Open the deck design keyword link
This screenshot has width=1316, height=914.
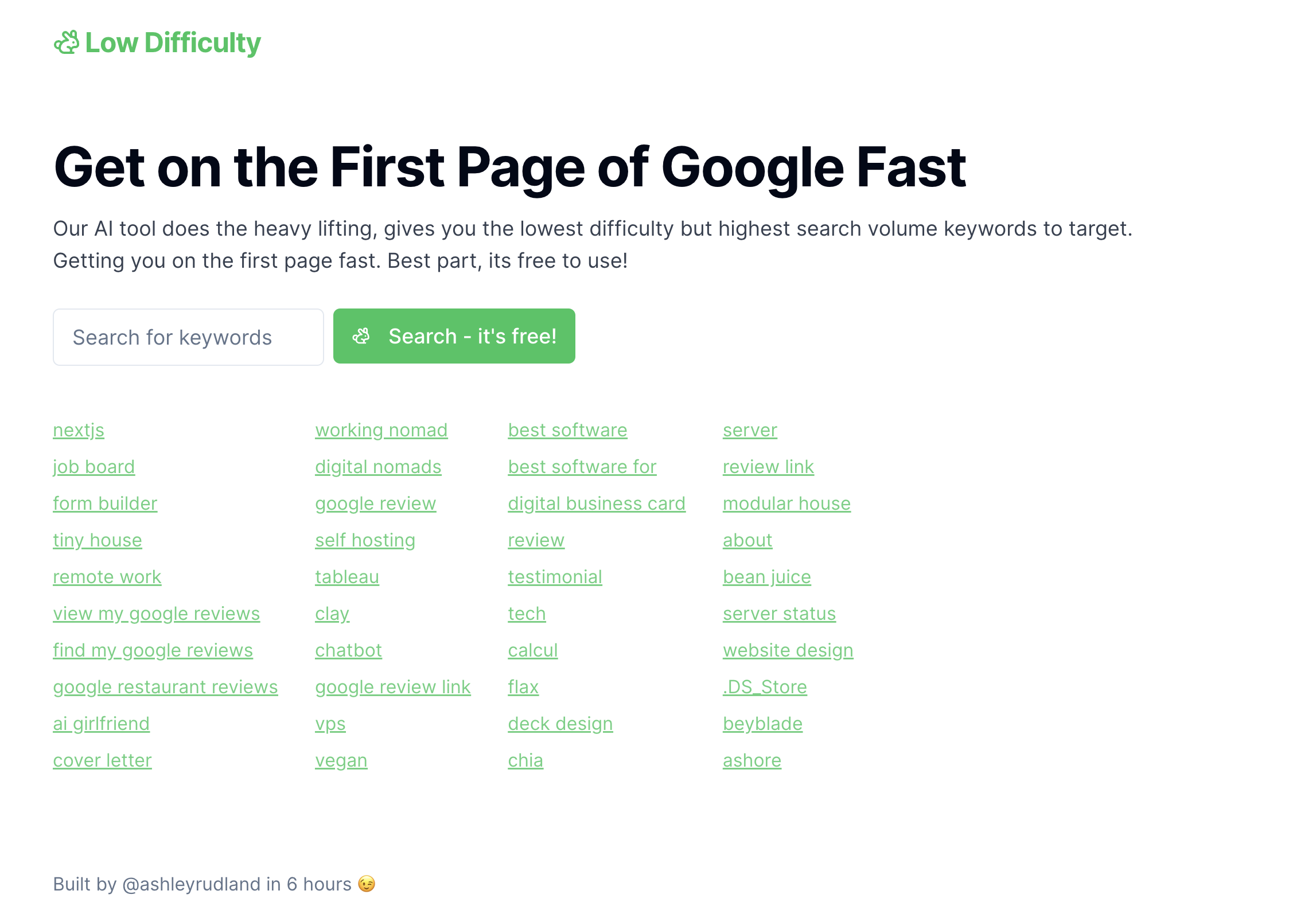point(560,724)
